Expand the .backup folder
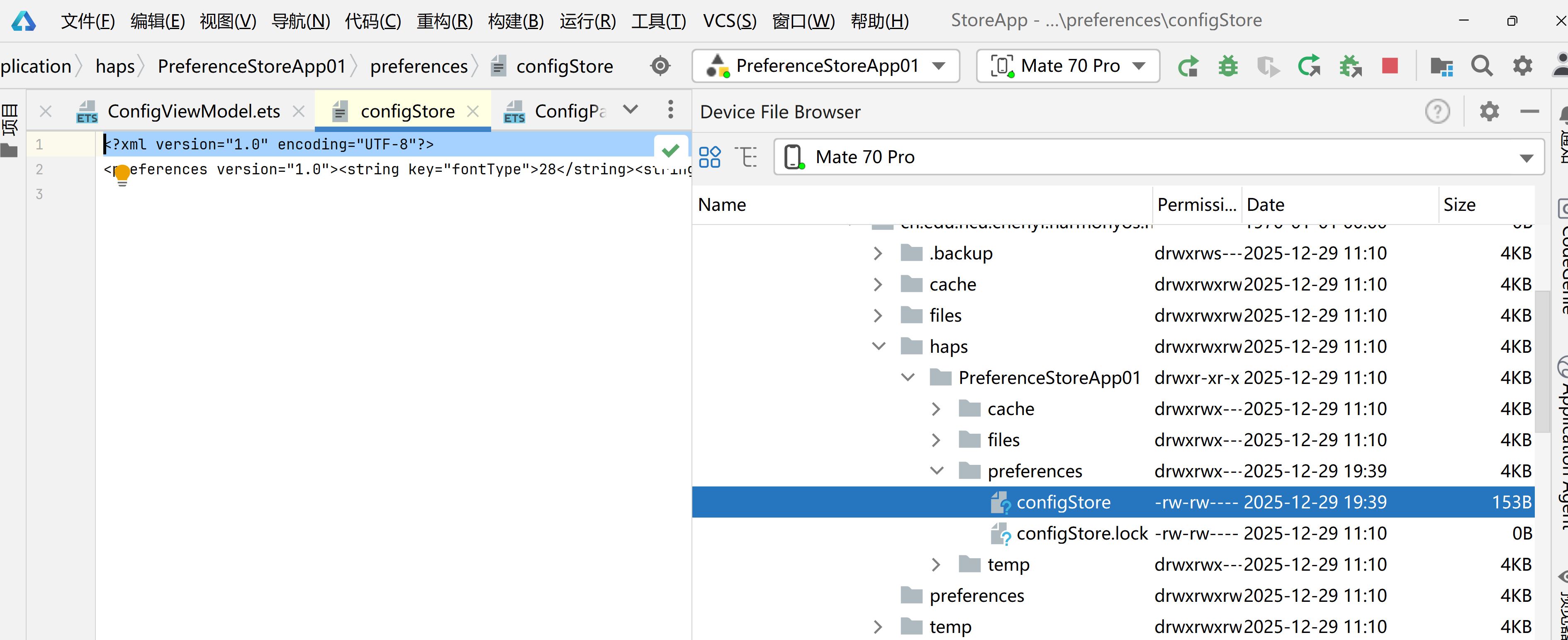The height and width of the screenshot is (640, 1568). tap(877, 253)
